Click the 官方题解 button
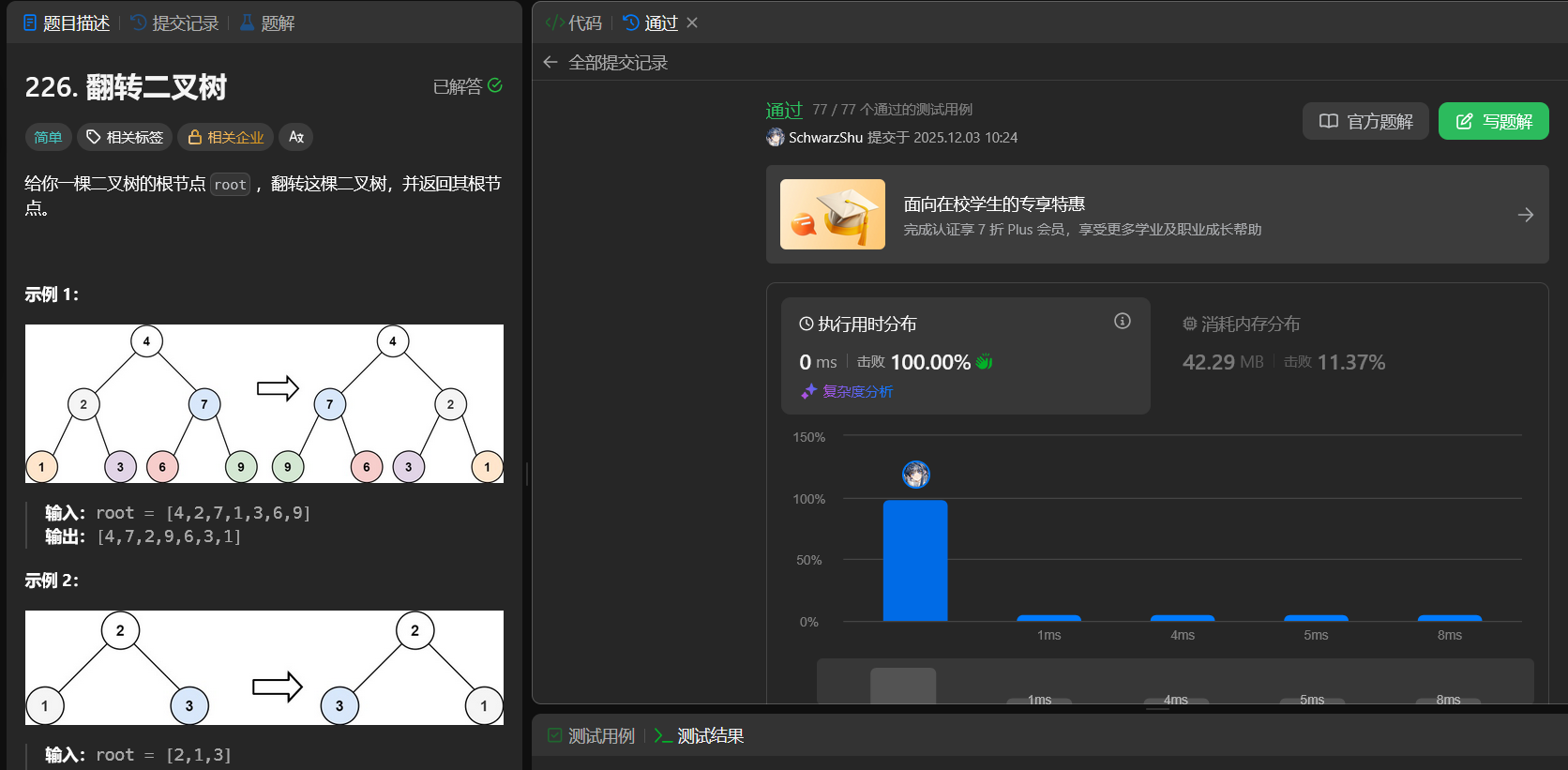 [x=1365, y=121]
